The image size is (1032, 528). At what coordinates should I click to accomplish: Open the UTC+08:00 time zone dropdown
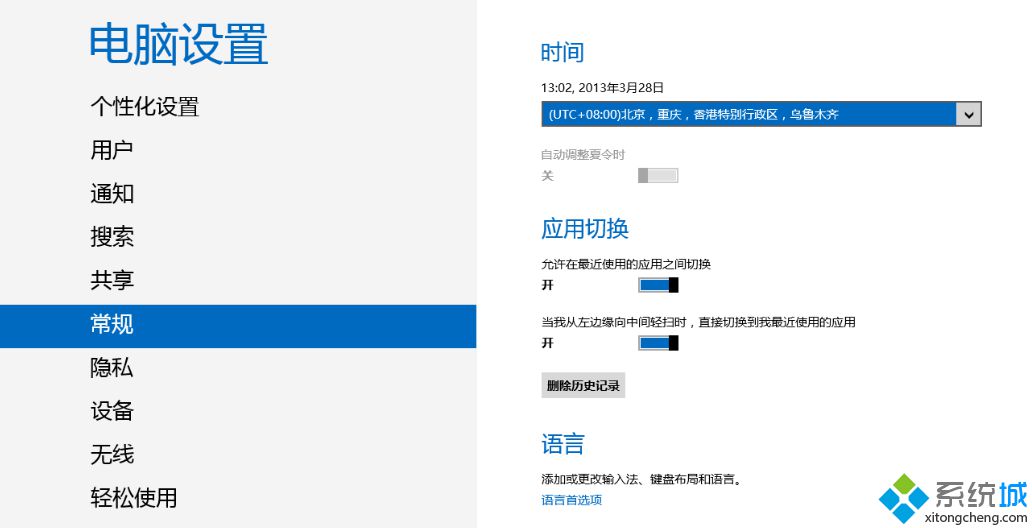(761, 114)
